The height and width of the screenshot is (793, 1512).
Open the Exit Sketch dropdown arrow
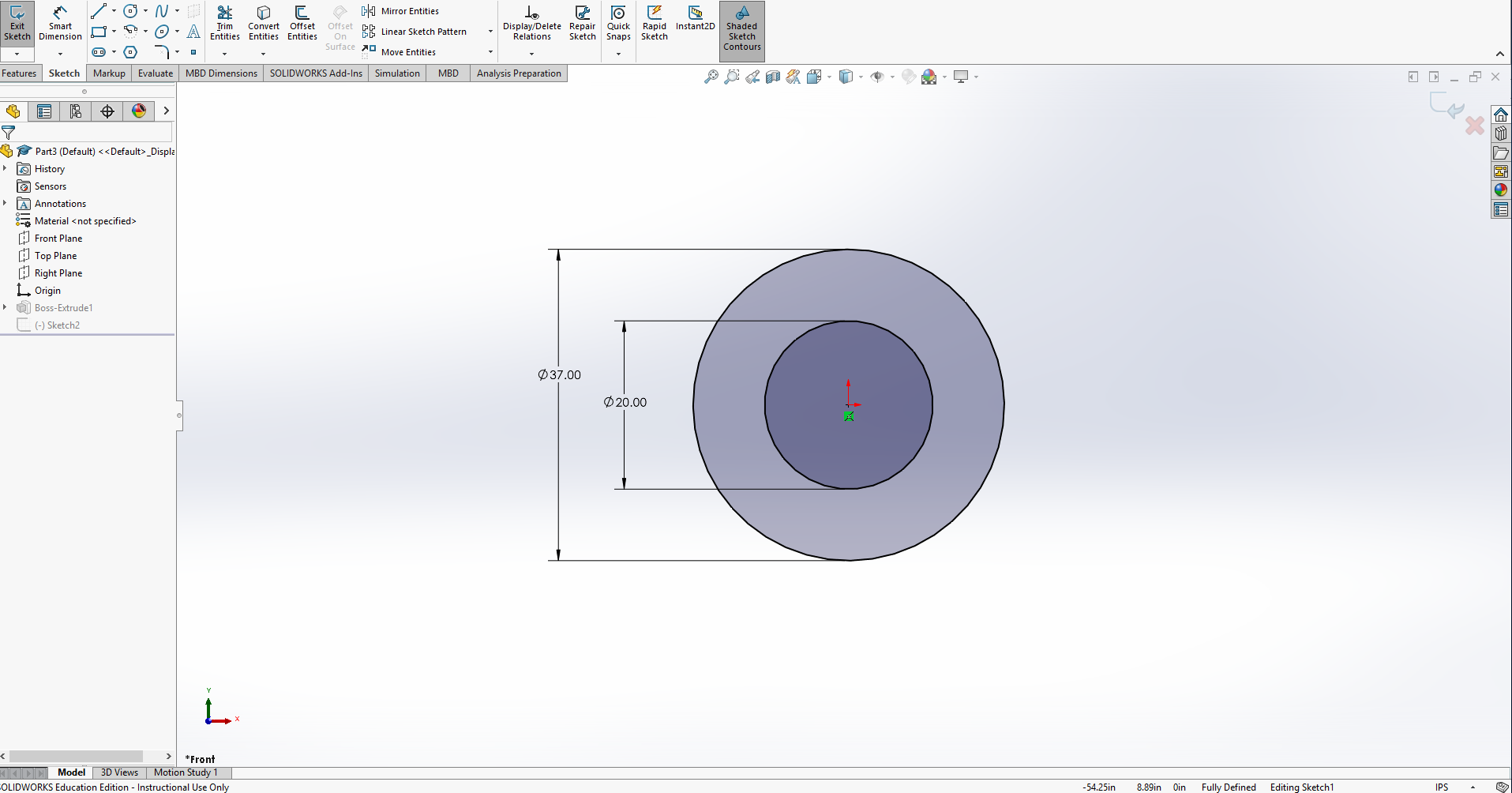coord(17,54)
